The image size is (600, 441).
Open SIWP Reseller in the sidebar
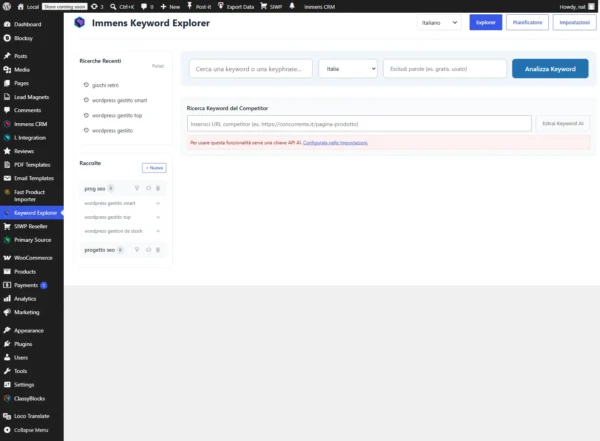(32, 226)
